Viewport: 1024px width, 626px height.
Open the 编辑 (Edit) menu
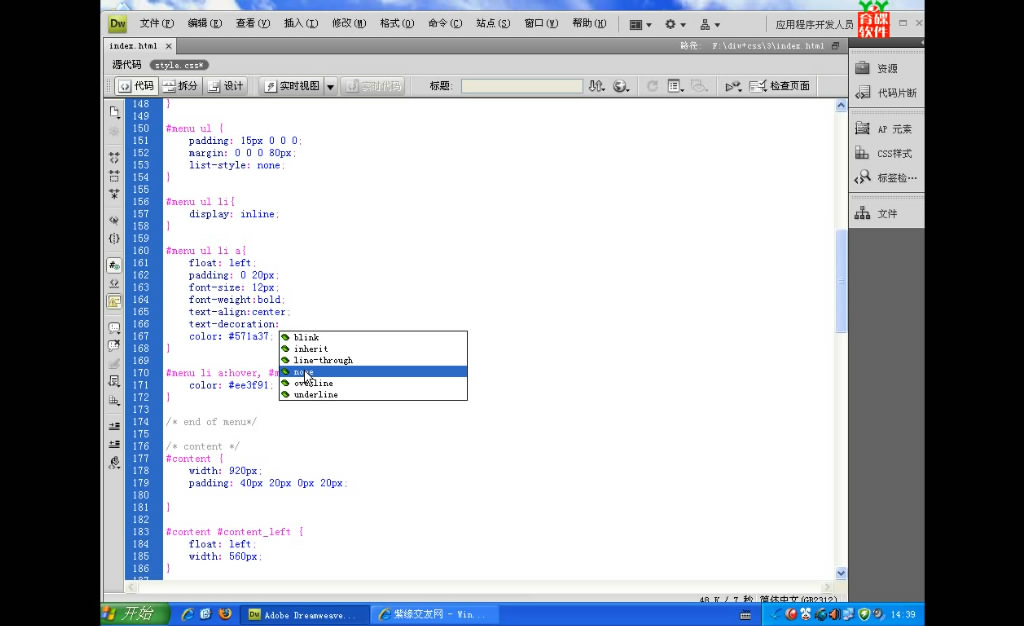tap(204, 23)
